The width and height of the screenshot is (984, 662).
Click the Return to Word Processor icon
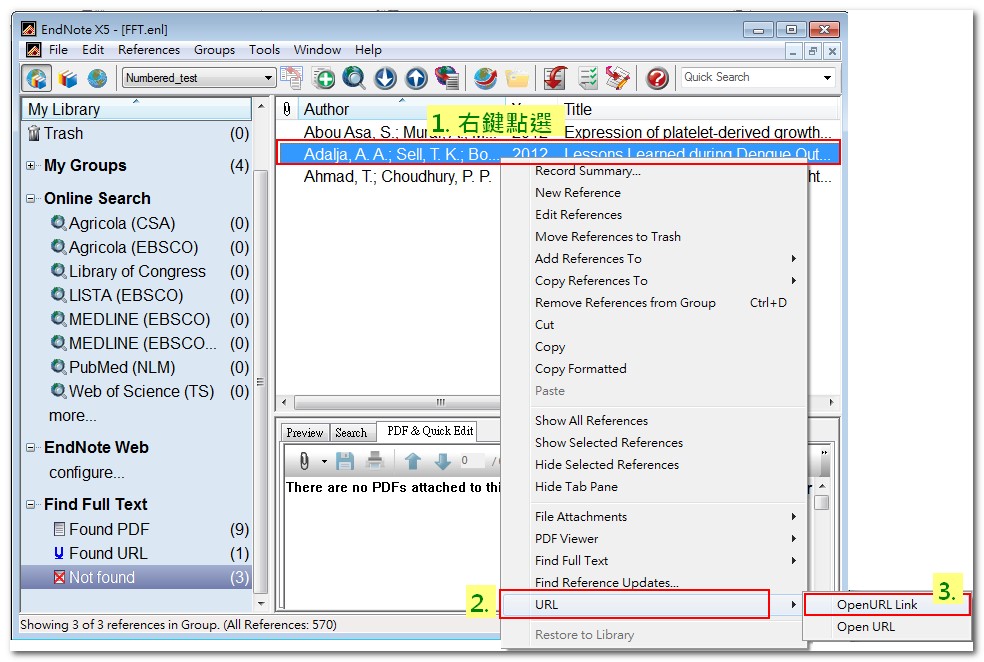618,78
